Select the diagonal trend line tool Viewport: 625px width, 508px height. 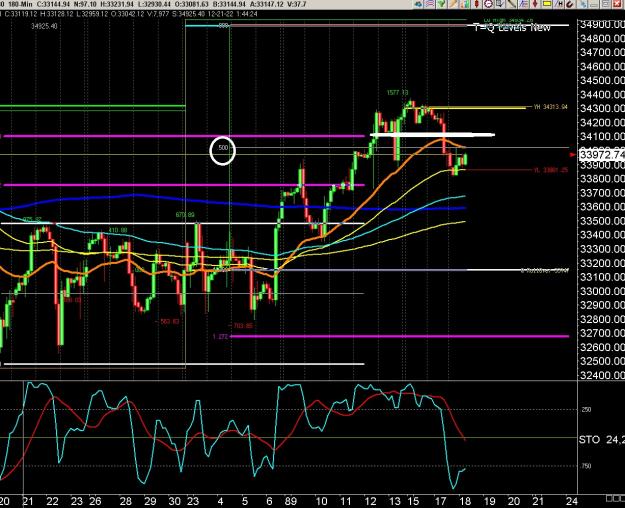pos(511,4)
